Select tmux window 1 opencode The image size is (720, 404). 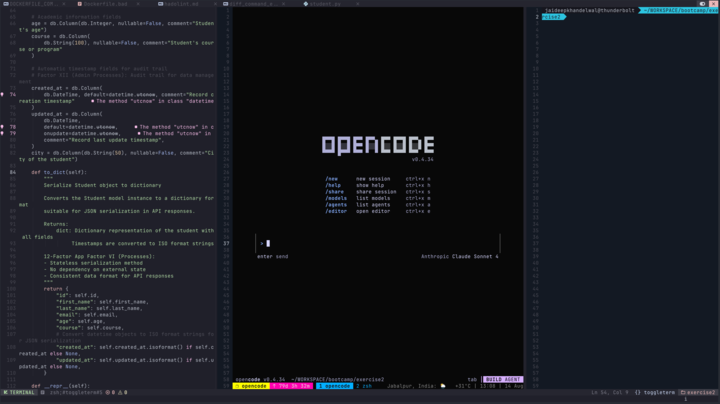click(334, 386)
